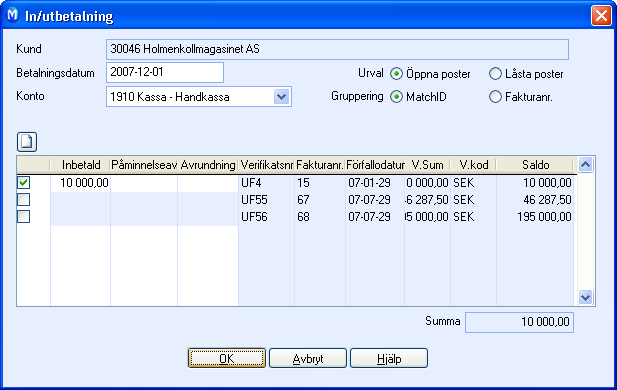Click the Inbetald column header
This screenshot has height=390, width=617.
click(81, 165)
